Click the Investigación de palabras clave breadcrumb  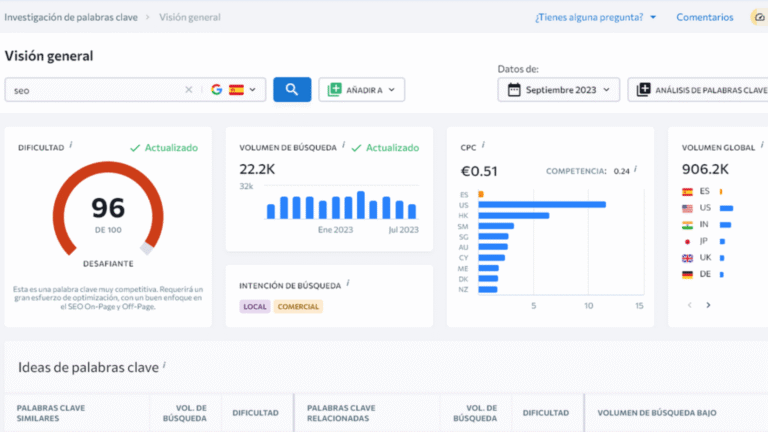tap(71, 17)
